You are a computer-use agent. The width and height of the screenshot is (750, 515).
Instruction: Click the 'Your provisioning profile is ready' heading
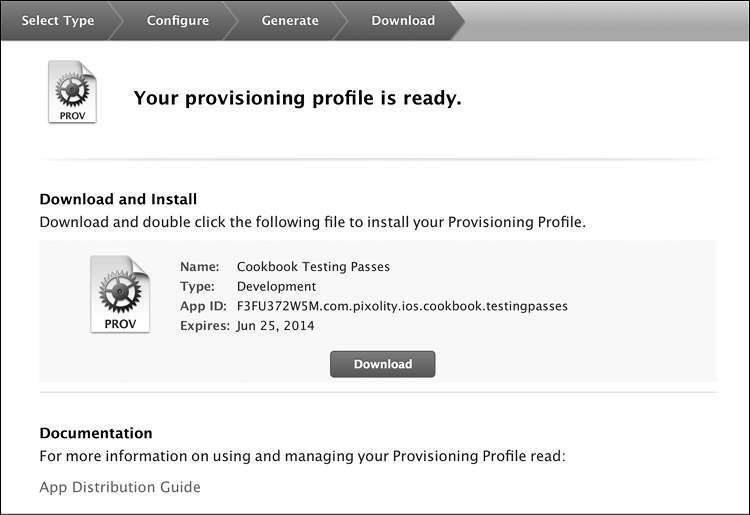coord(297,98)
